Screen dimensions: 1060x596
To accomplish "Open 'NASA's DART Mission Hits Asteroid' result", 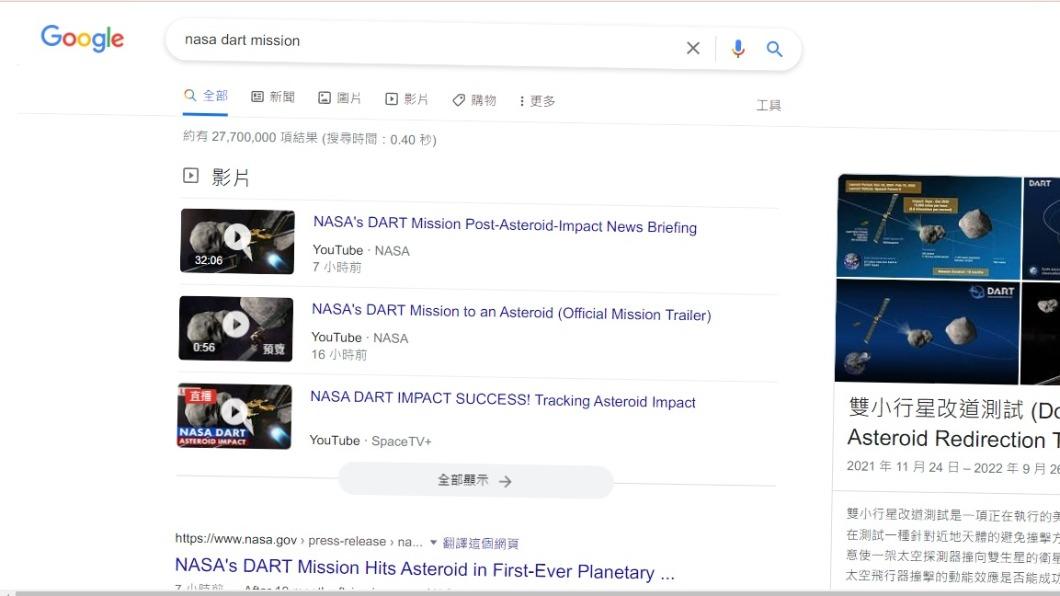I will 425,569.
